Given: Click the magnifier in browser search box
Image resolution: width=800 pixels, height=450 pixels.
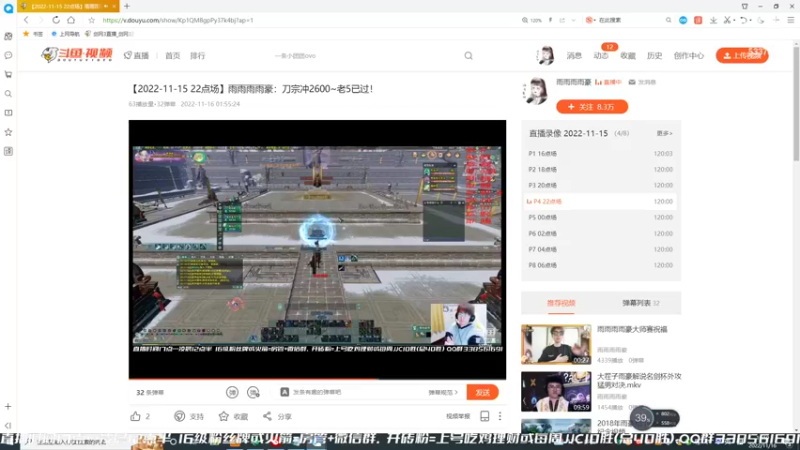Looking at the screenshot, I should pos(668,20).
